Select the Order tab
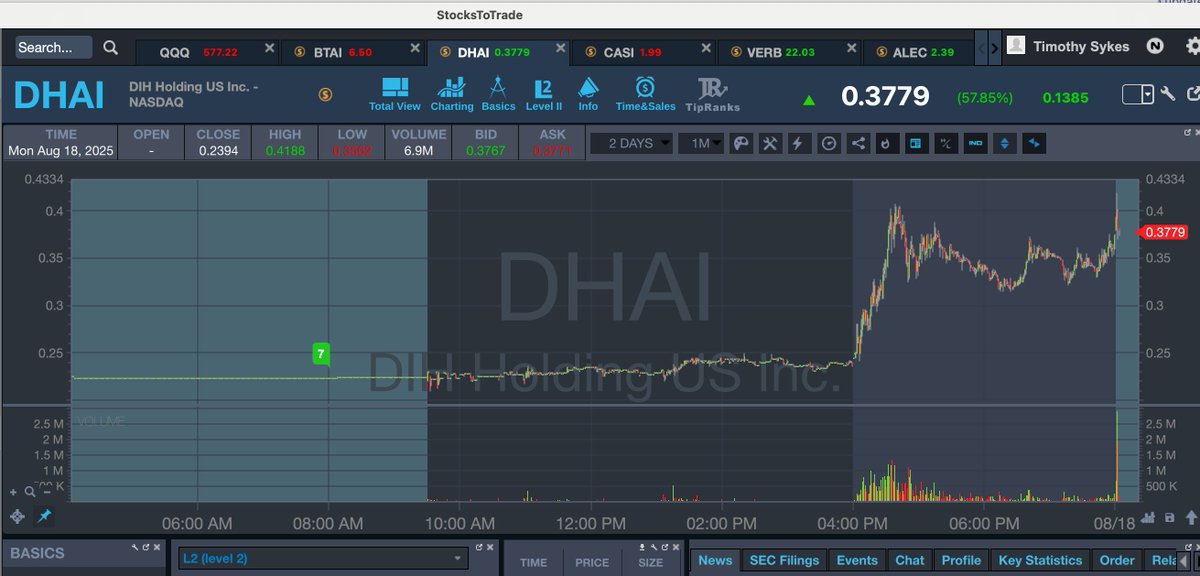1200x576 pixels. tap(1117, 560)
